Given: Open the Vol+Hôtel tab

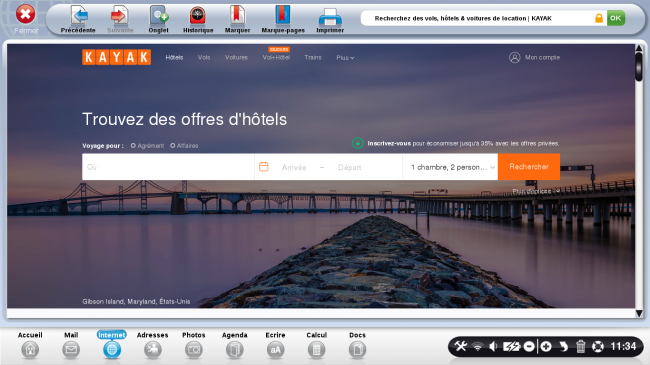Looking at the screenshot, I should pos(276,58).
